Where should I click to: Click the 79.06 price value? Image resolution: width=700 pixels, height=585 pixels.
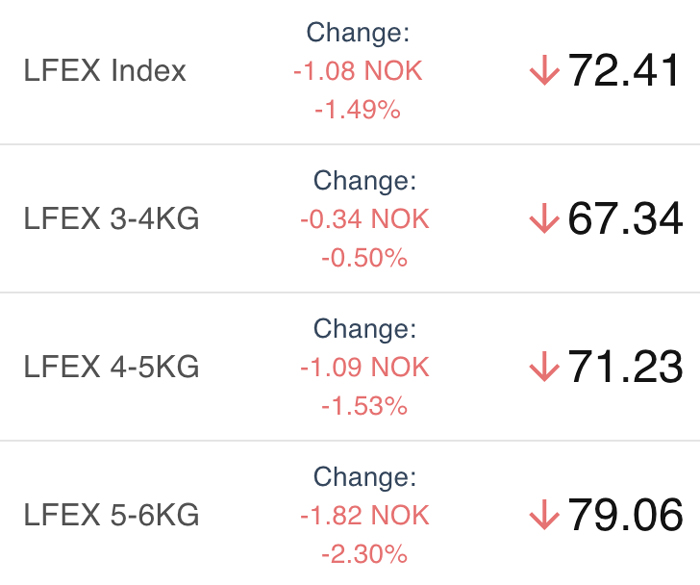pyautogui.click(x=625, y=515)
